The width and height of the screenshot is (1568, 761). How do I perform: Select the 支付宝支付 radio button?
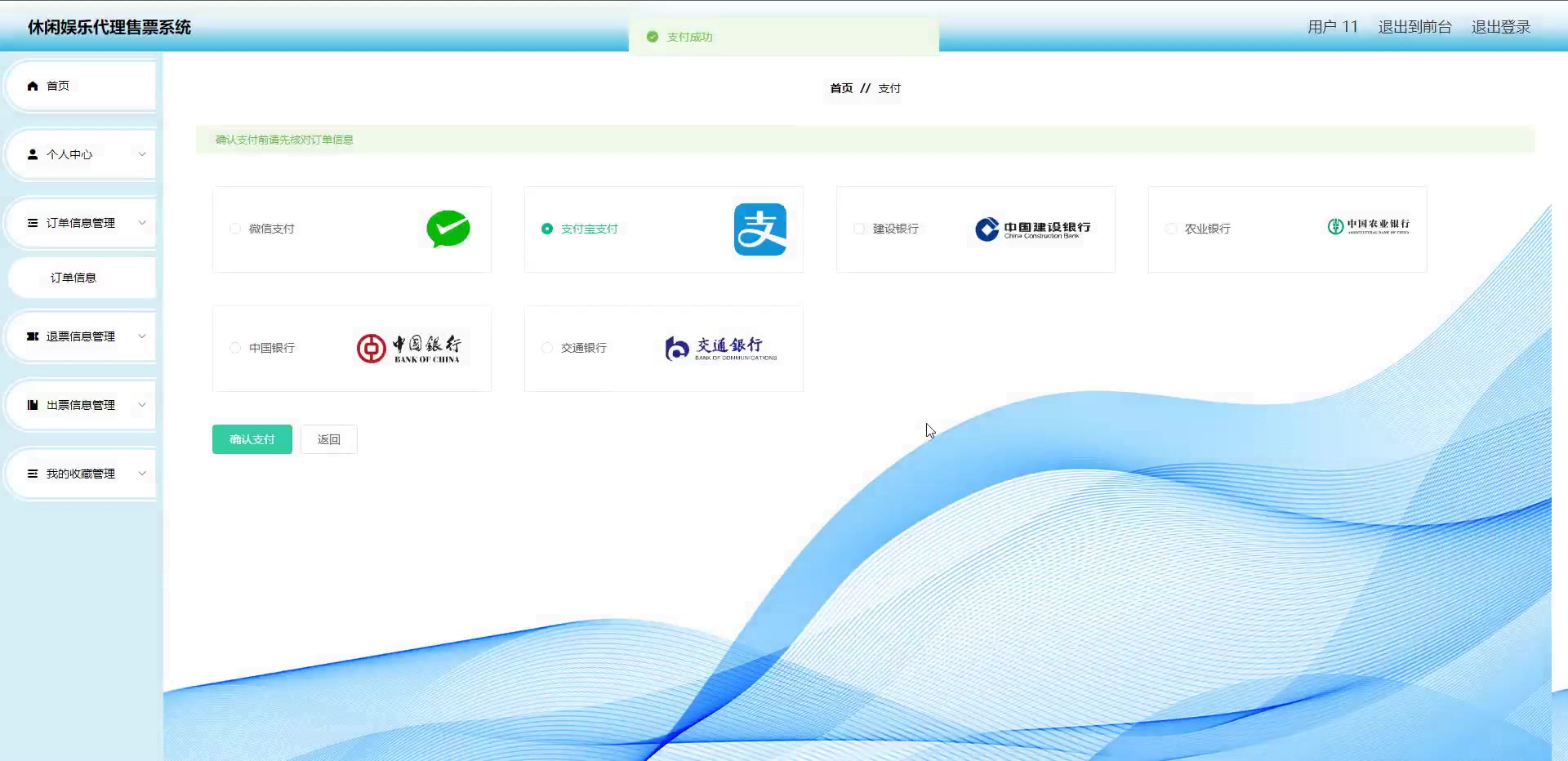pos(547,229)
